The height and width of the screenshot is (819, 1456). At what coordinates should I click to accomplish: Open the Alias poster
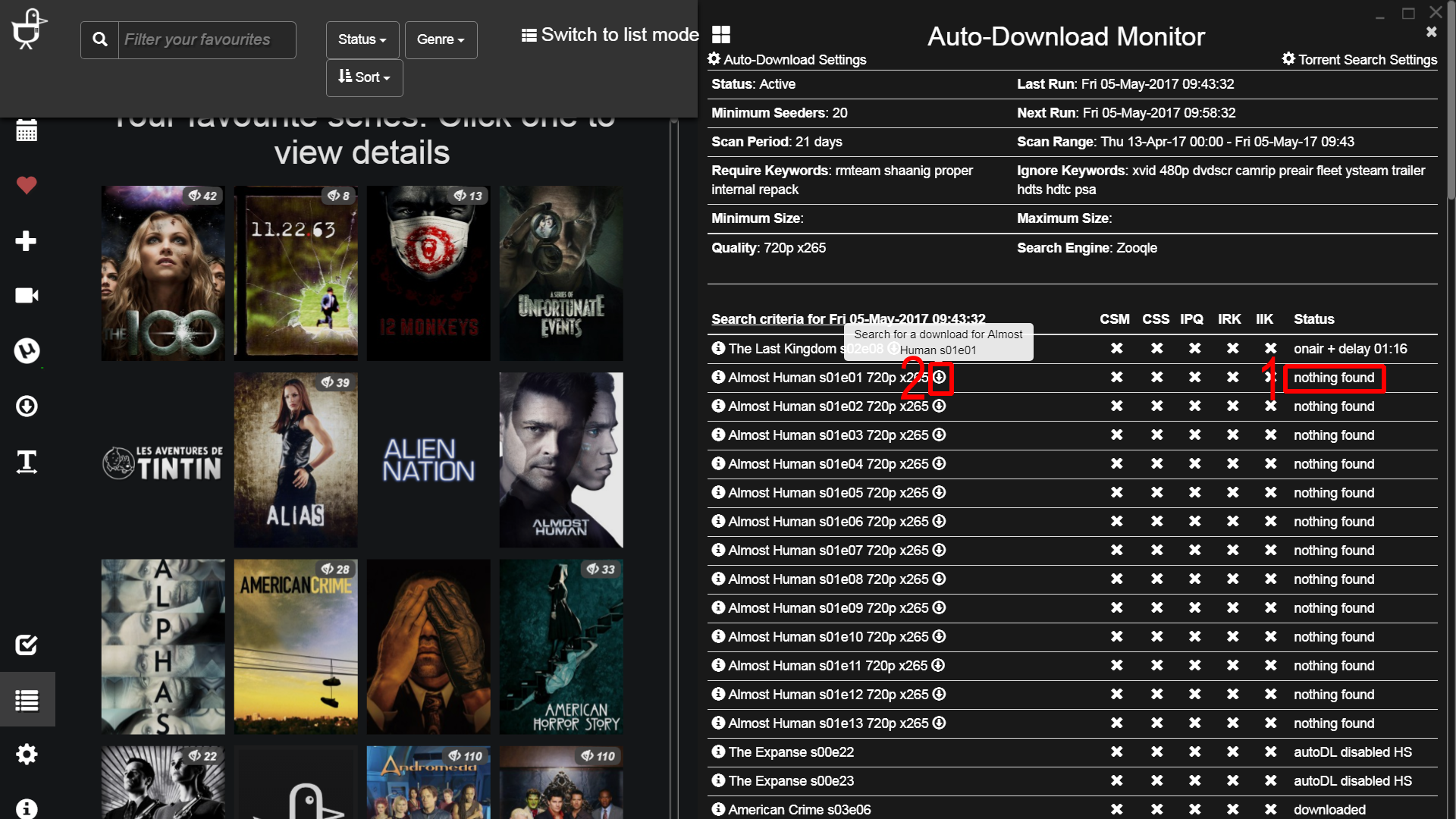296,460
